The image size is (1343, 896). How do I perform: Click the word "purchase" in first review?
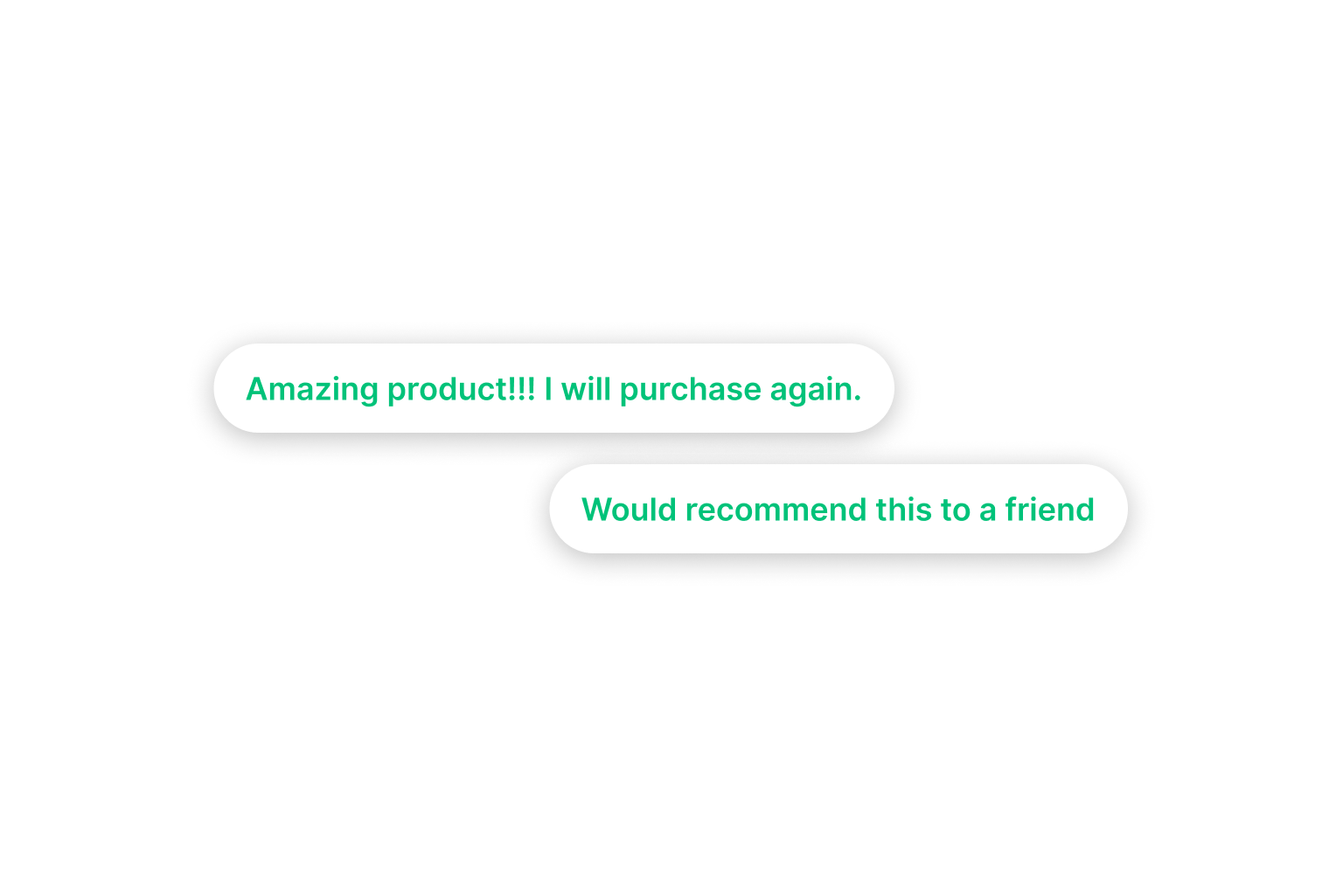click(691, 390)
